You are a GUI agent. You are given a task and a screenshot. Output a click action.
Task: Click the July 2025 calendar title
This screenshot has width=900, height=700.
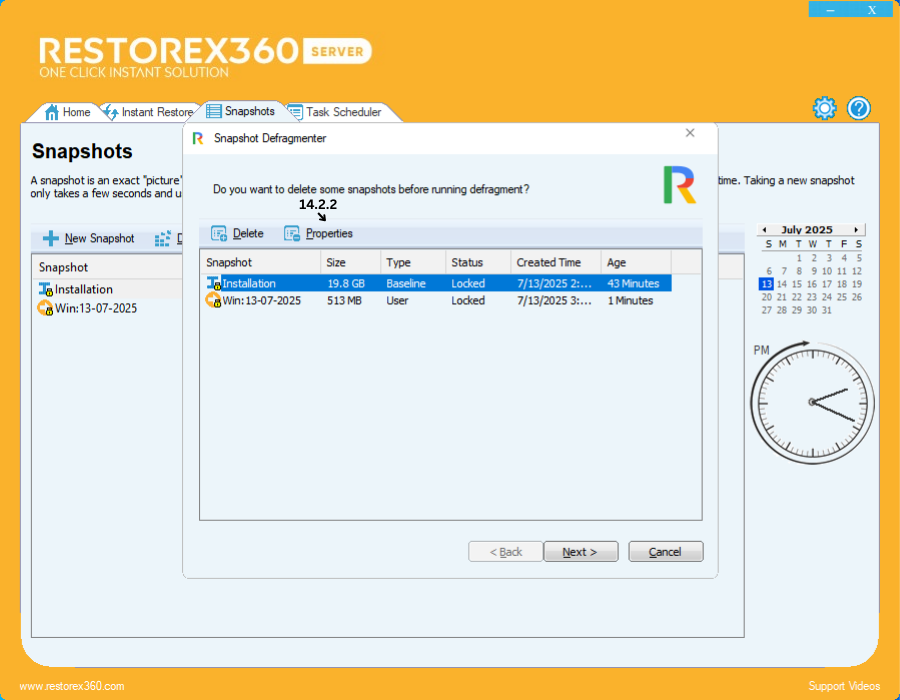[806, 230]
